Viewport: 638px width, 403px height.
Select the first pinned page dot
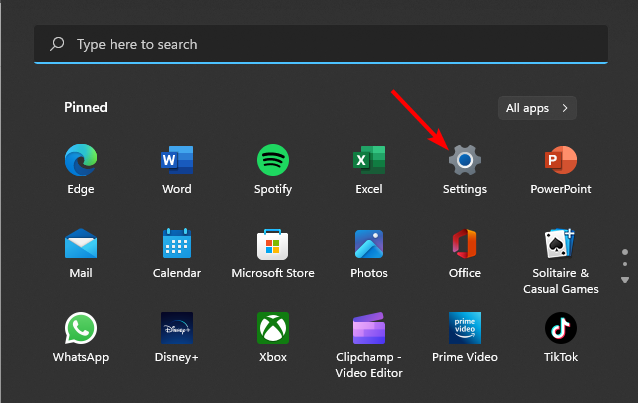click(625, 252)
